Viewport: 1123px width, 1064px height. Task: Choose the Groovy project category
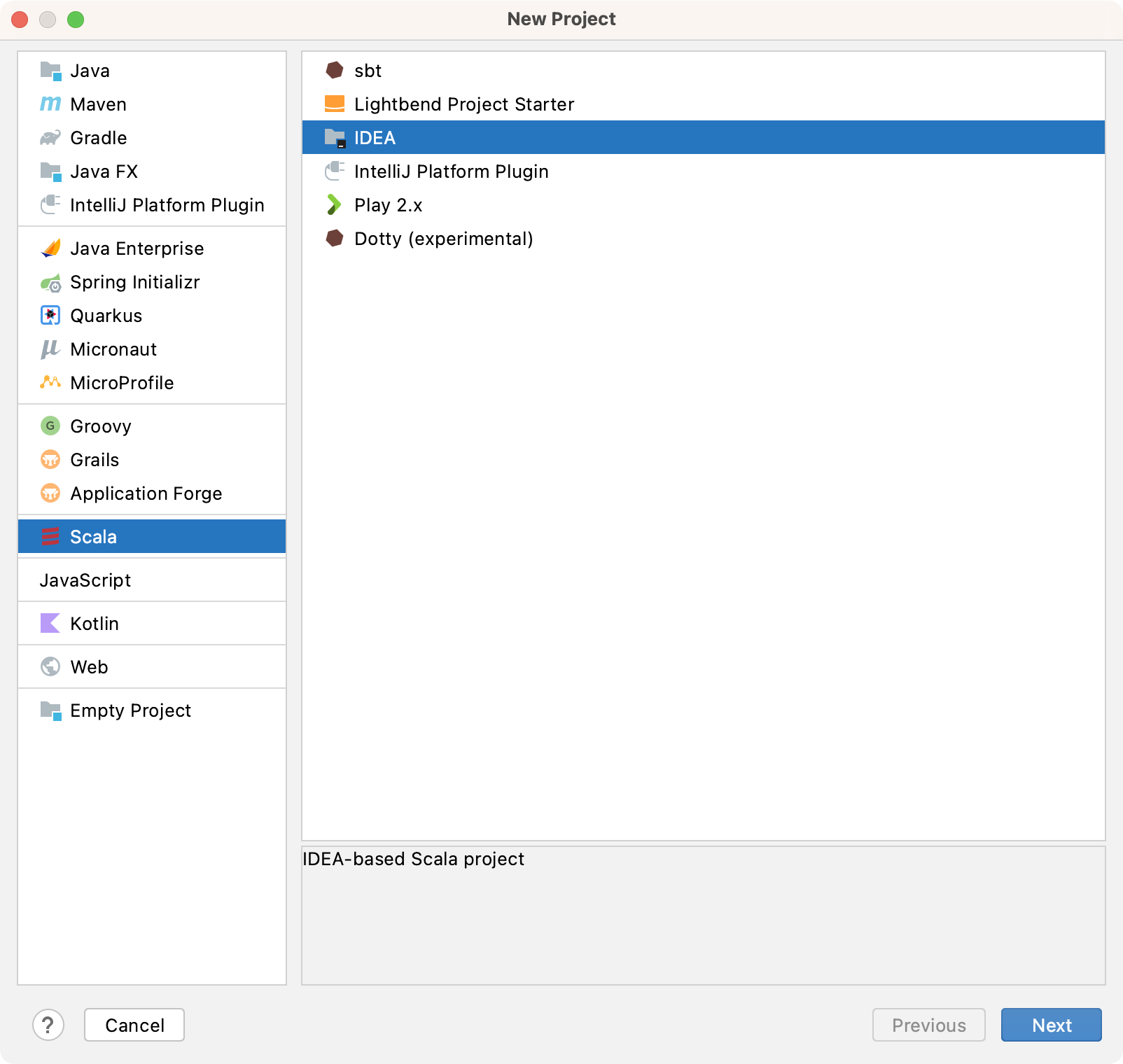[x=152, y=426]
